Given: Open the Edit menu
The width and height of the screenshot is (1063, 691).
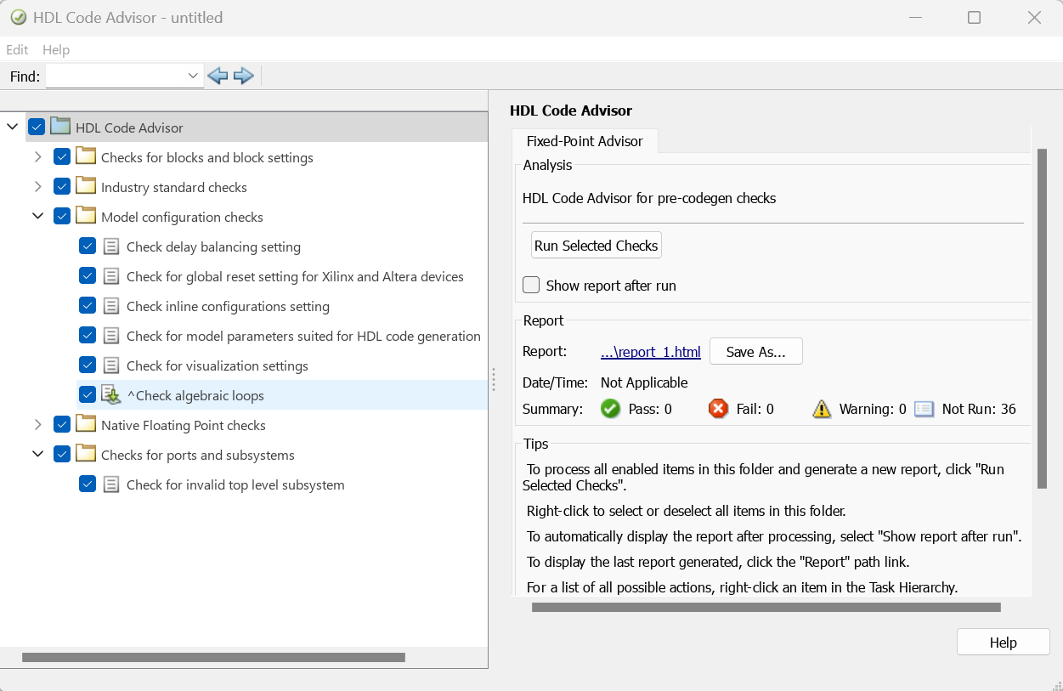Looking at the screenshot, I should pos(16,49).
